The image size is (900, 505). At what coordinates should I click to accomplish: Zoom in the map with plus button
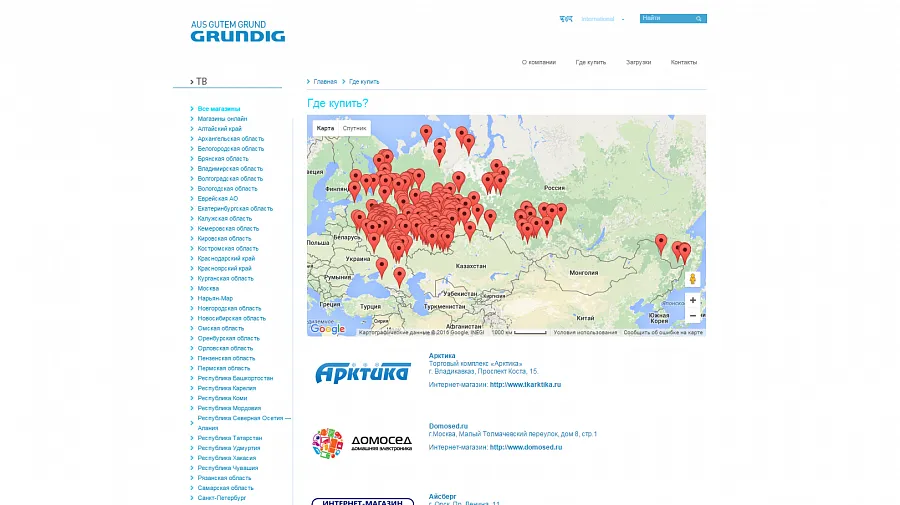click(x=693, y=300)
